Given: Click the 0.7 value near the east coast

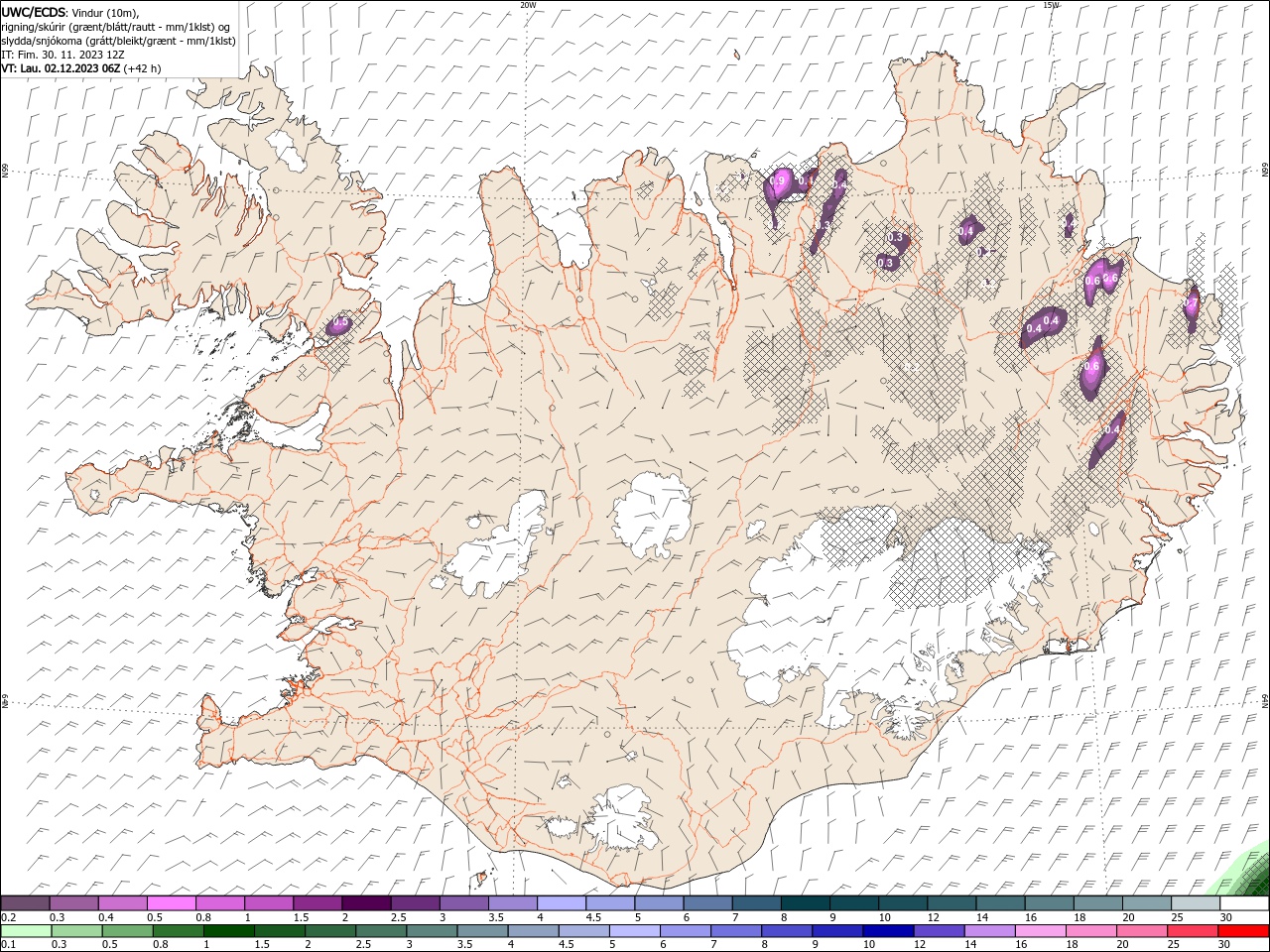Looking at the screenshot, I should pos(1192,301).
